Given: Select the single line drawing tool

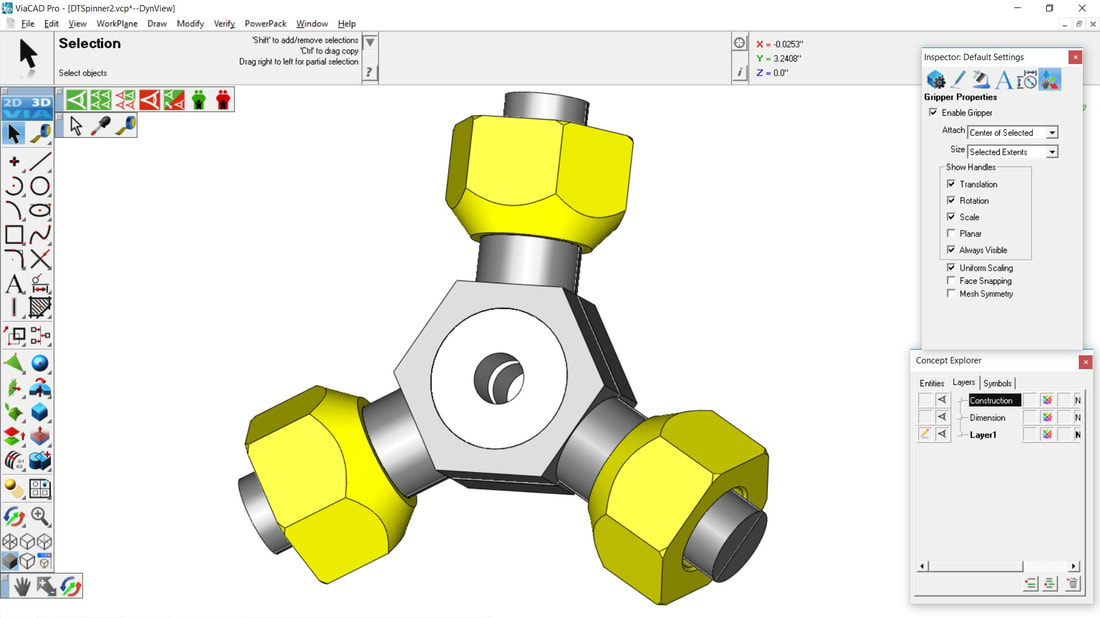Looking at the screenshot, I should tap(40, 161).
